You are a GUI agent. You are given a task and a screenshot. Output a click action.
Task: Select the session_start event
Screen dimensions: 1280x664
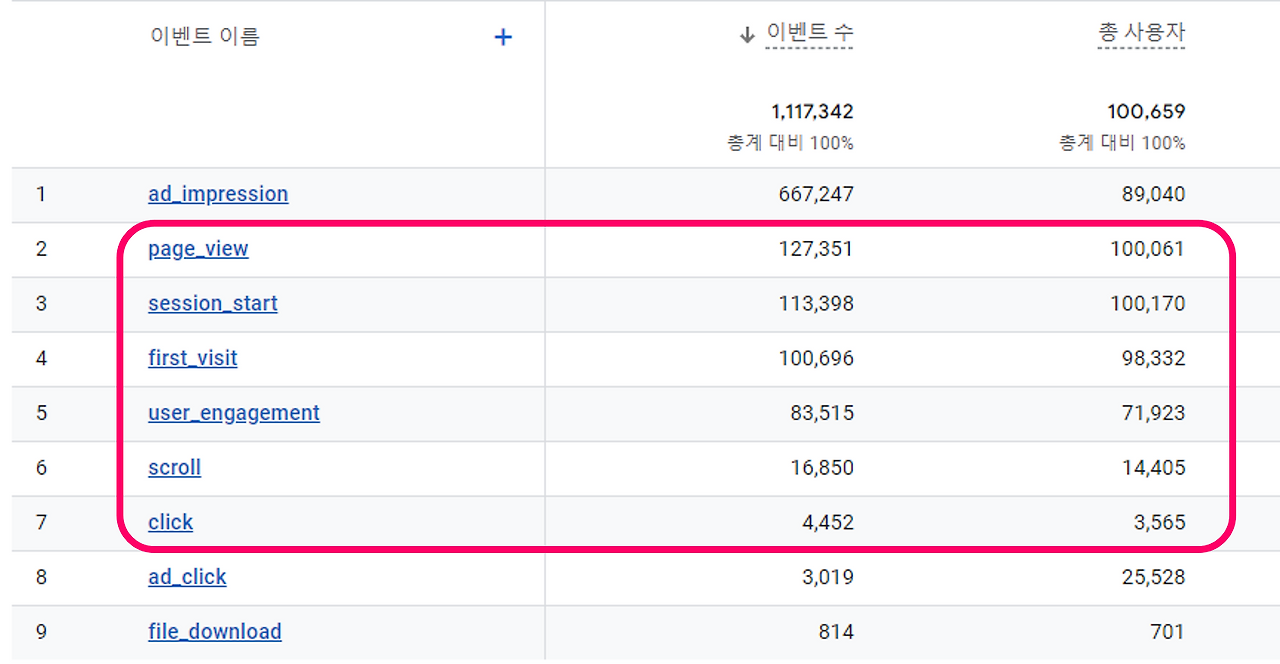[212, 303]
